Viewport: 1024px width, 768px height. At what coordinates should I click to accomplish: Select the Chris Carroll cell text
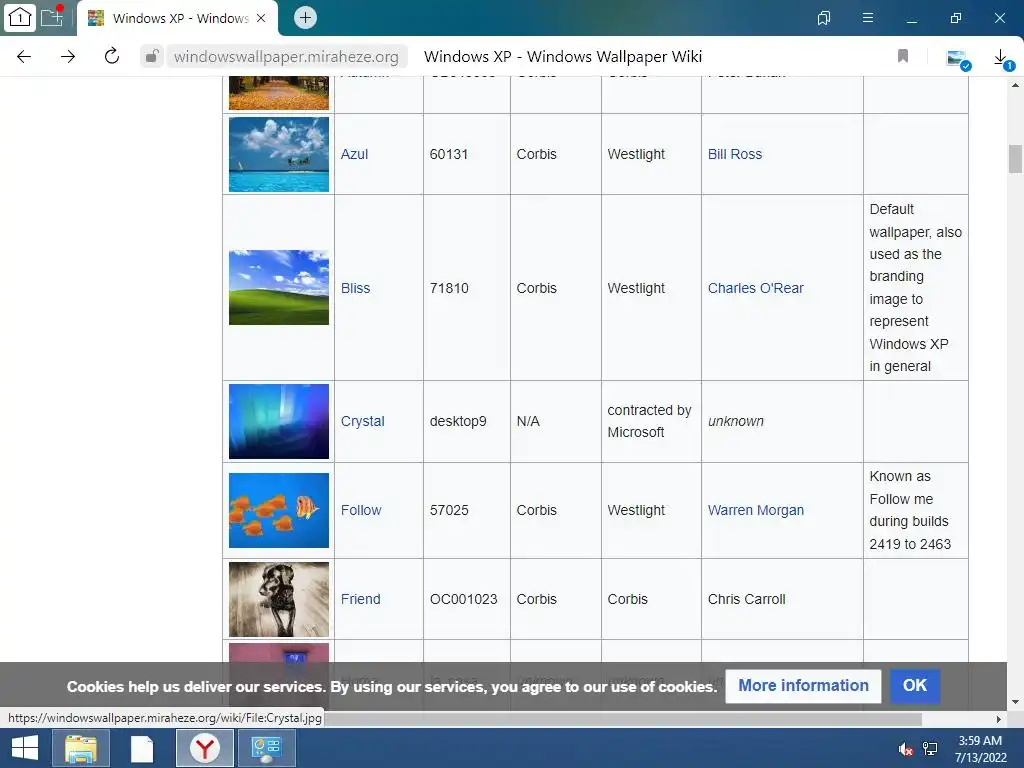[x=746, y=599]
